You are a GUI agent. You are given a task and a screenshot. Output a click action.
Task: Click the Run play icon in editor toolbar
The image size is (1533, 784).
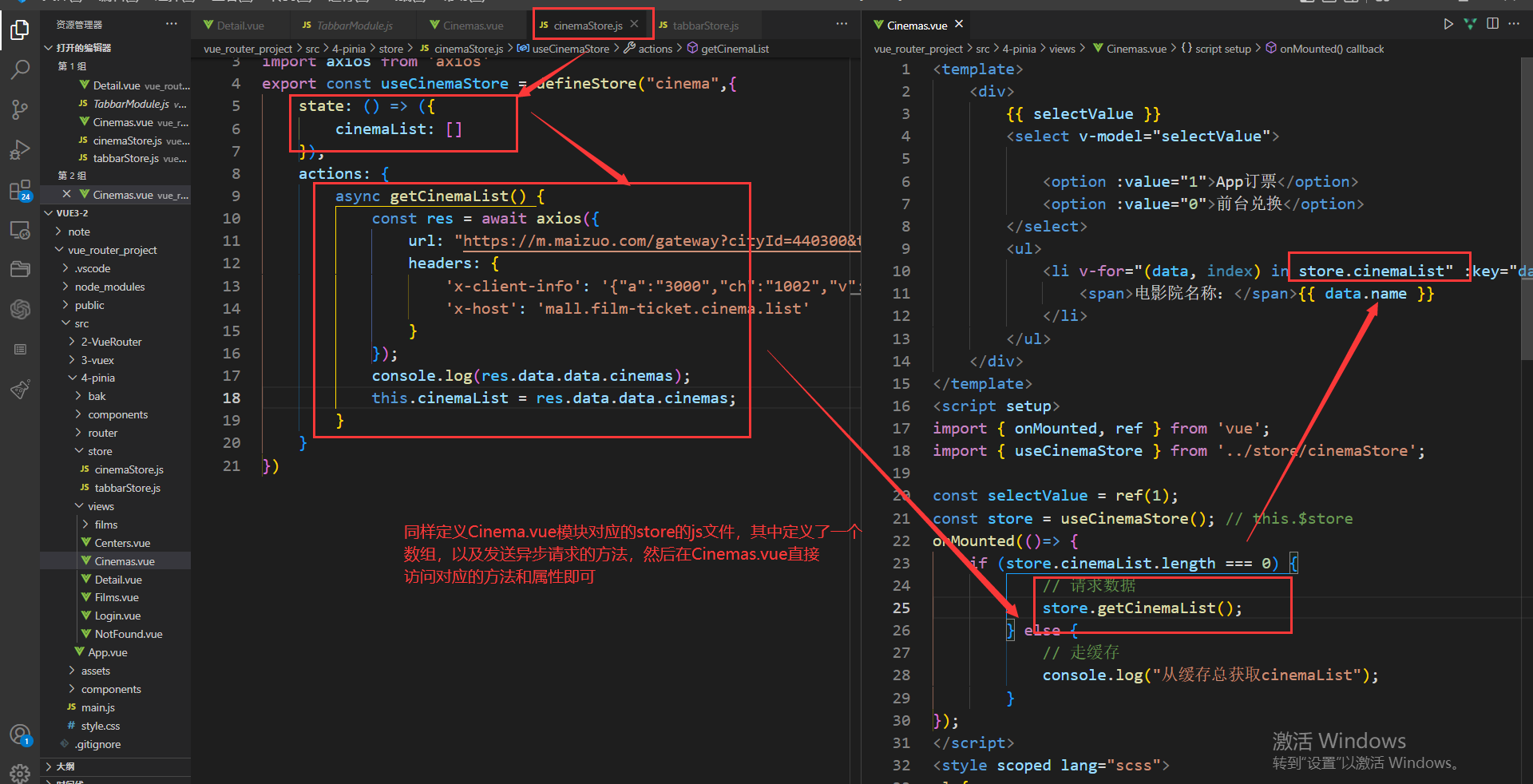(1448, 24)
